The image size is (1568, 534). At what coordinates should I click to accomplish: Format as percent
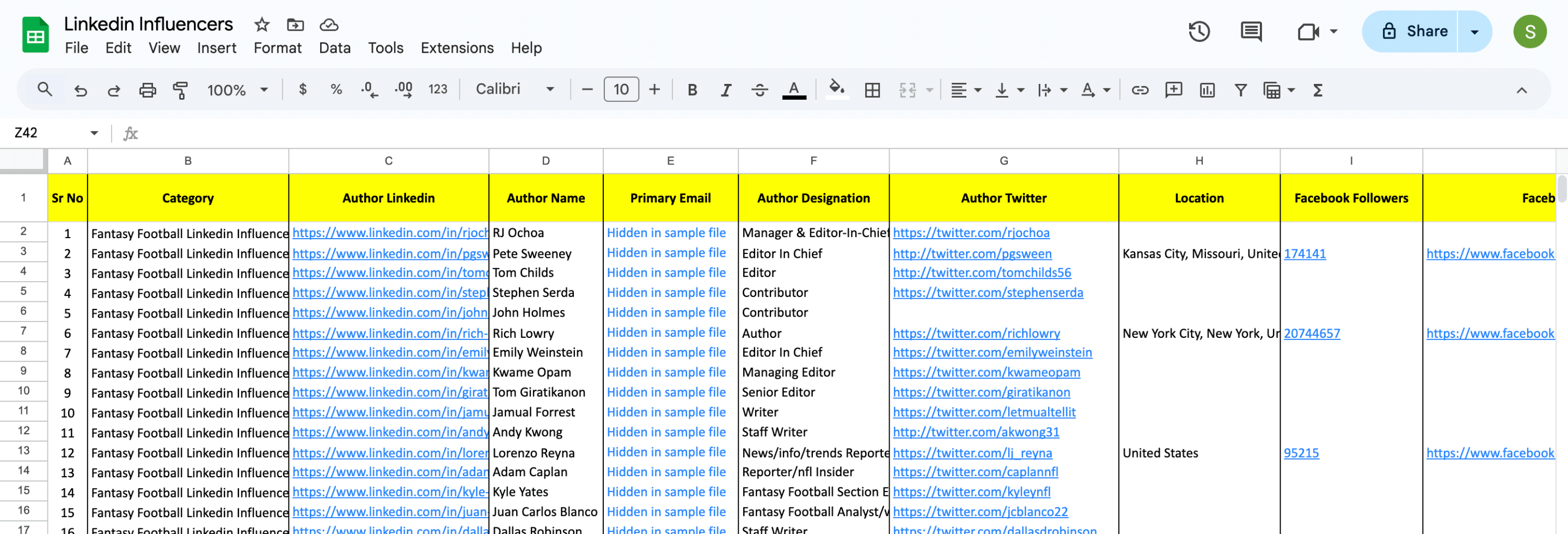coord(336,89)
